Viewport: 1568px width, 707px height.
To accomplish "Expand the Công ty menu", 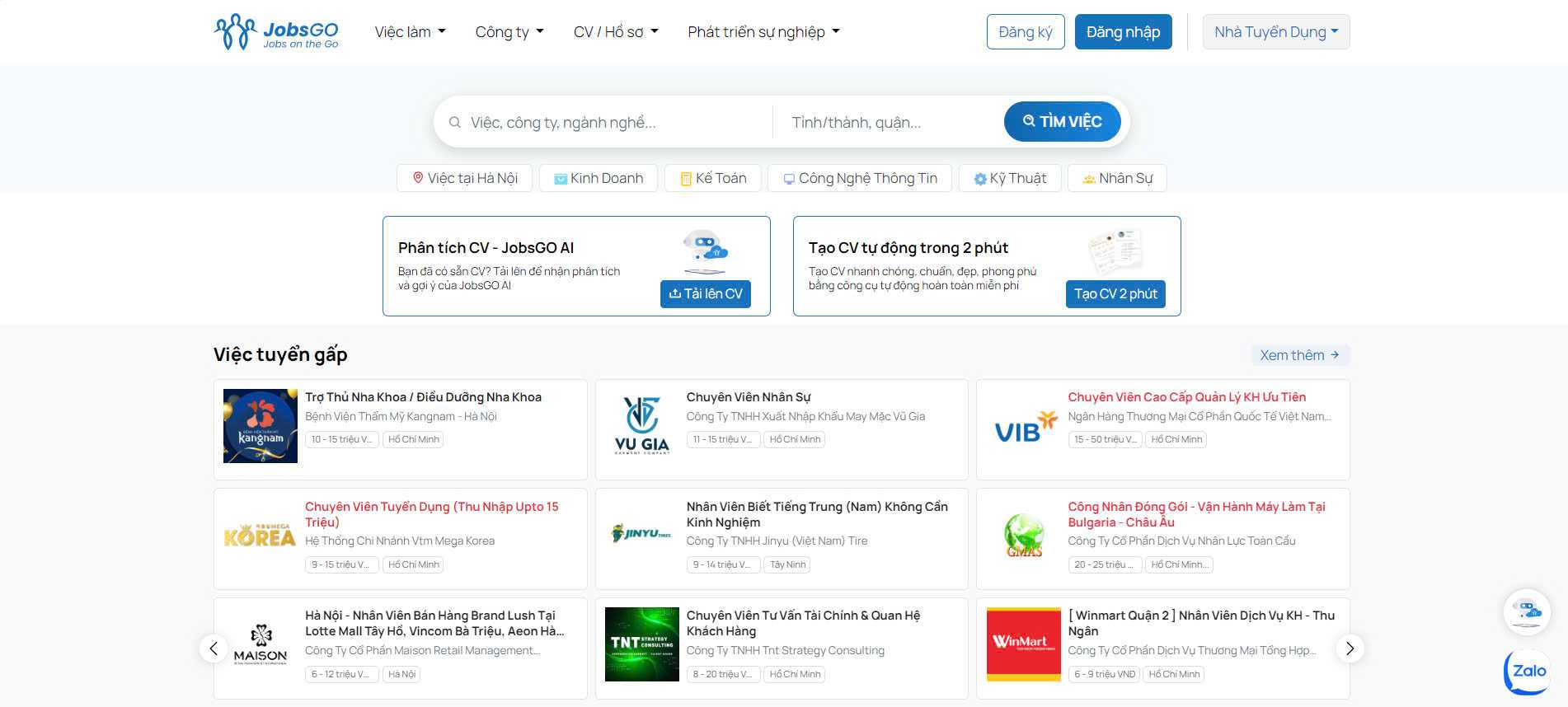I will 509,32.
